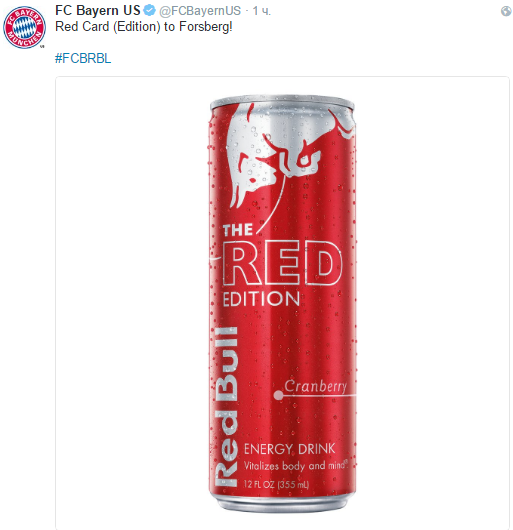This screenshot has height=530, width=513.
Task: Click the globe icon on the tweet
Action: pos(506,11)
